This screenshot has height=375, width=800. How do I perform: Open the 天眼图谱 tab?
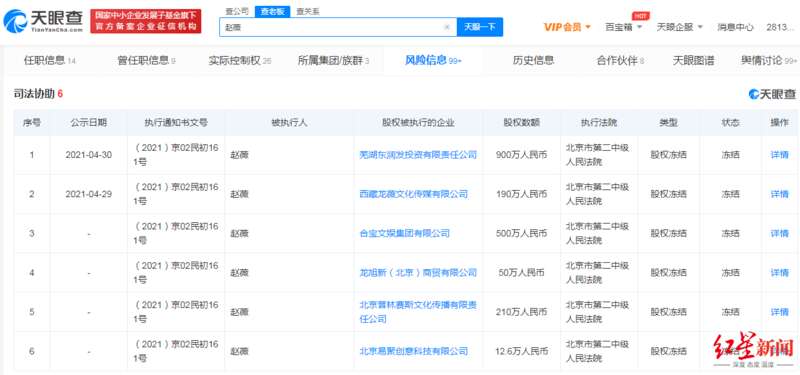pos(693,61)
